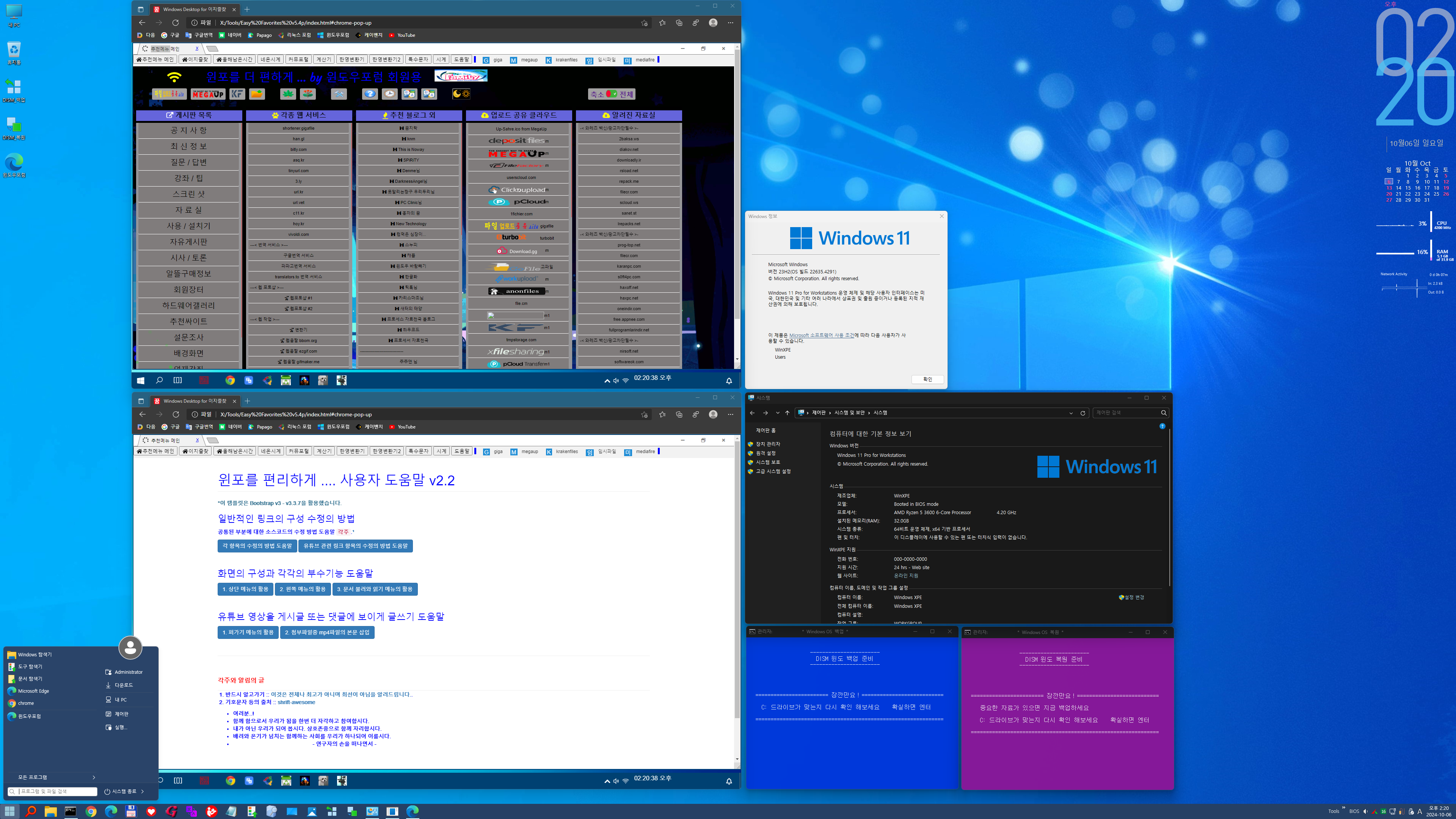Select the 휴지통 recycle bin desktop icon
Image resolution: width=1456 pixels, height=819 pixels.
pos(14,53)
